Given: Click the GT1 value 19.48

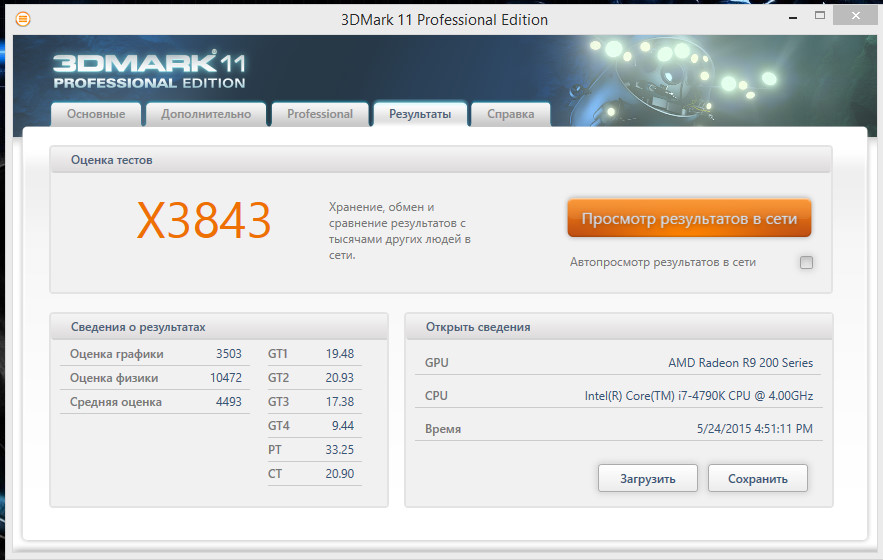Looking at the screenshot, I should [x=340, y=354].
